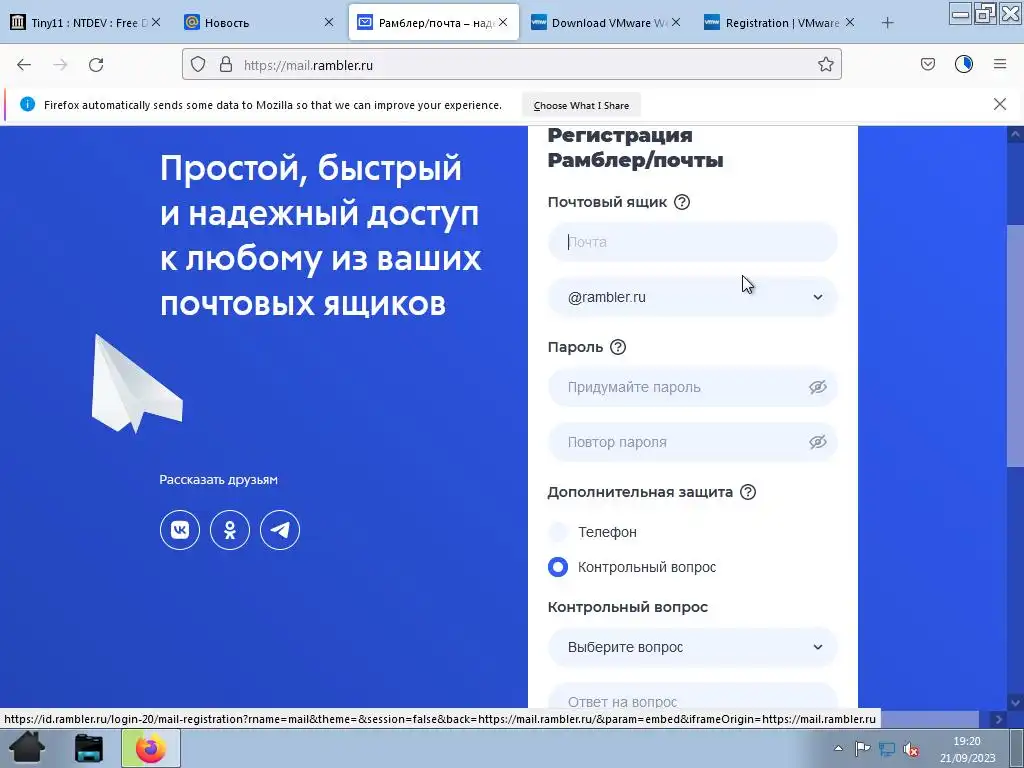Click the Рассказать друзьям text
Screen dimensions: 1024x768
point(219,480)
